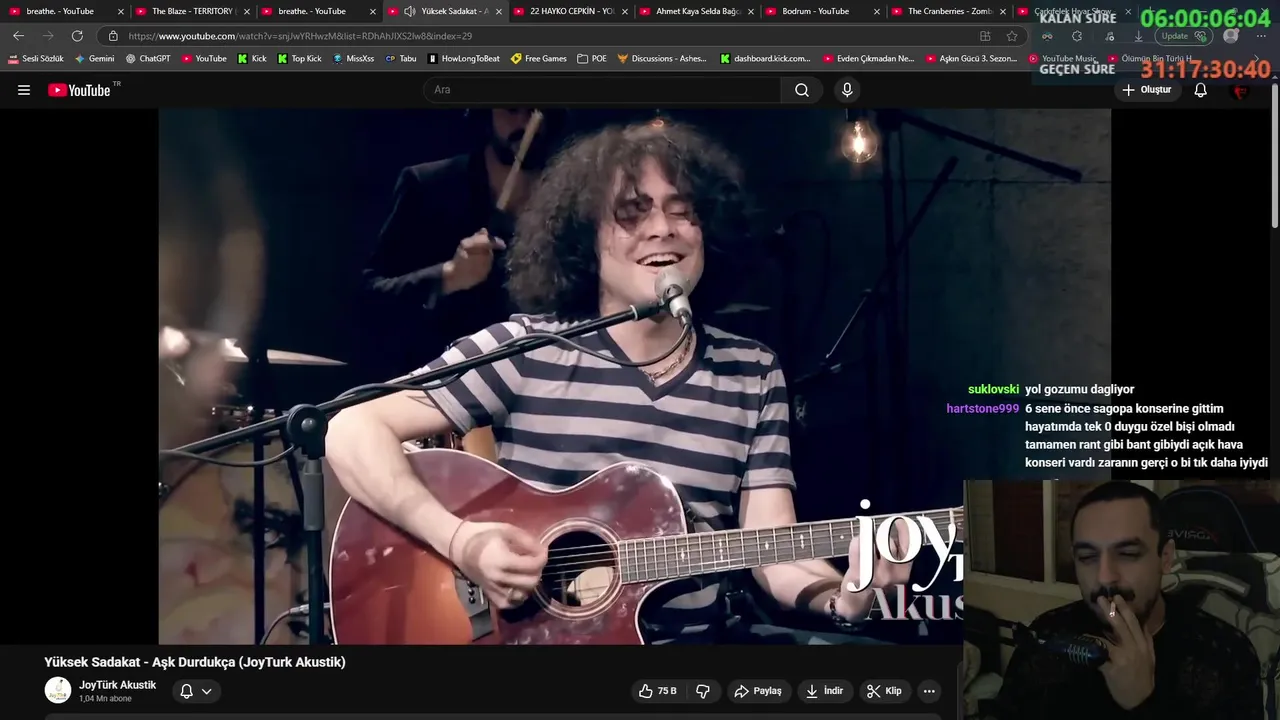View site information padlock icon

pos(113,36)
